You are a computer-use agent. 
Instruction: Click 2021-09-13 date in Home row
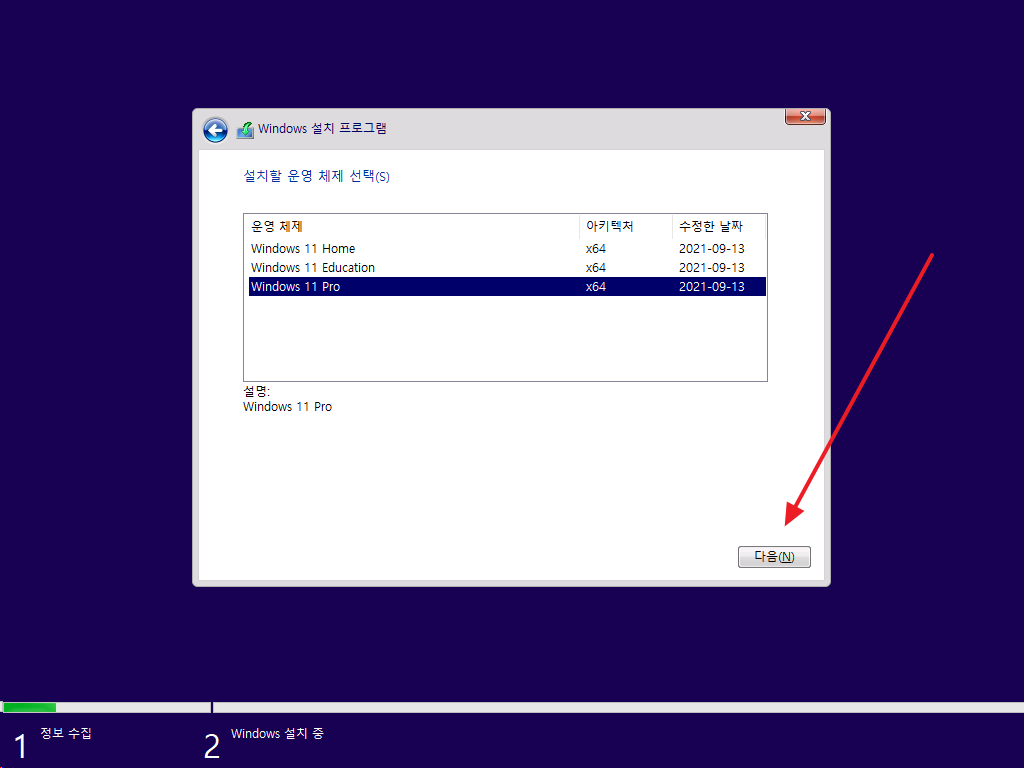[711, 249]
